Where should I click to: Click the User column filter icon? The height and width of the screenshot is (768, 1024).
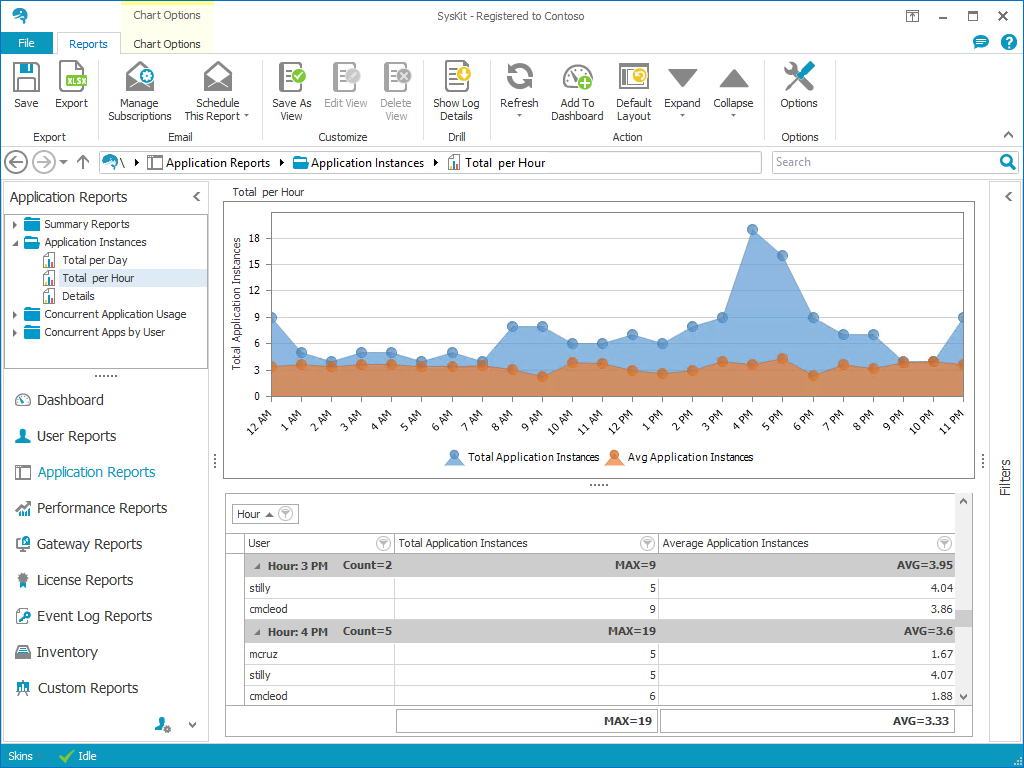tap(383, 544)
